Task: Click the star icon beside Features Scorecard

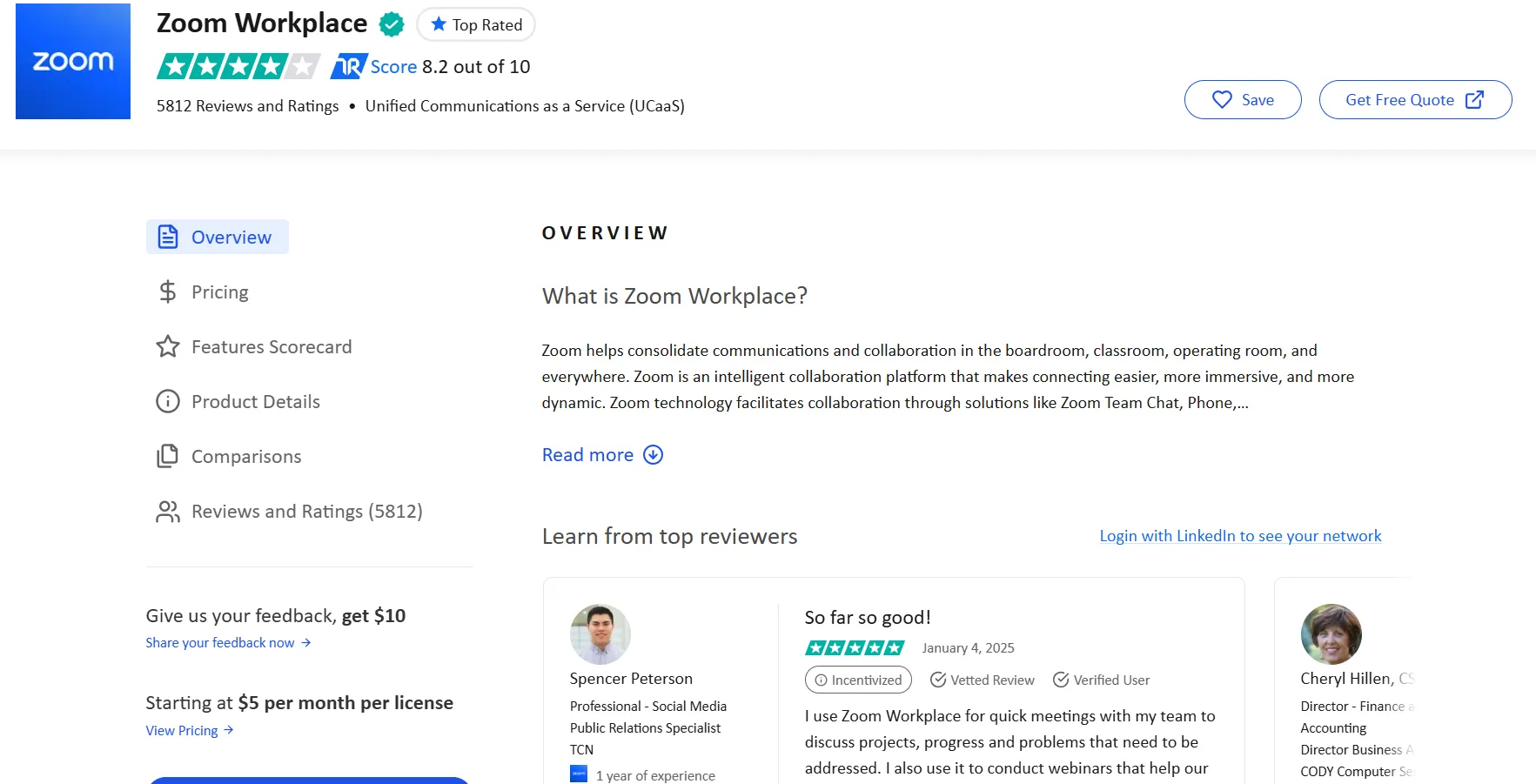Action: [x=166, y=346]
